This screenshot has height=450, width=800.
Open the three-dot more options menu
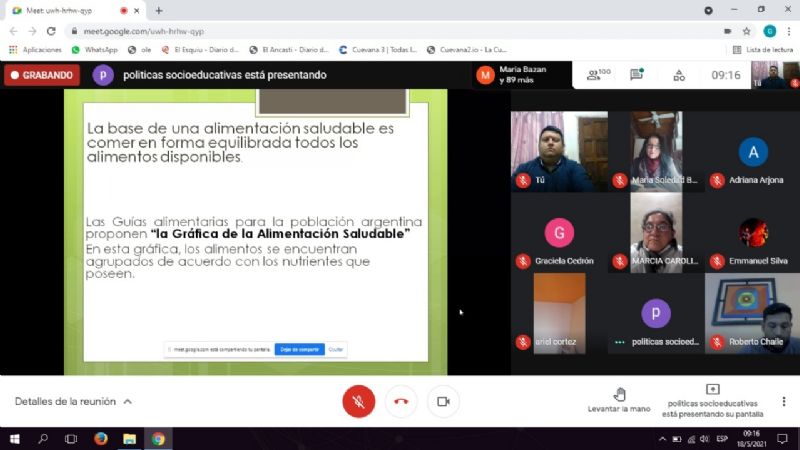click(784, 402)
